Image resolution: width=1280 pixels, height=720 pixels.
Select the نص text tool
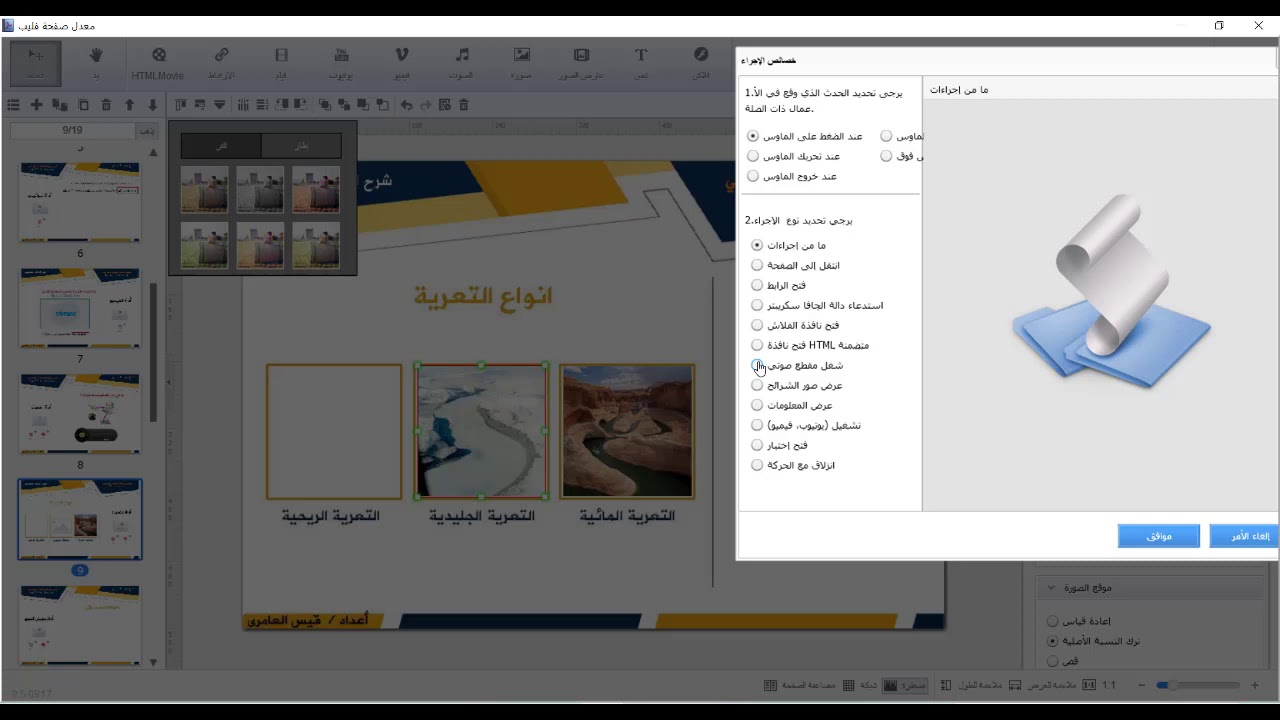click(x=641, y=63)
